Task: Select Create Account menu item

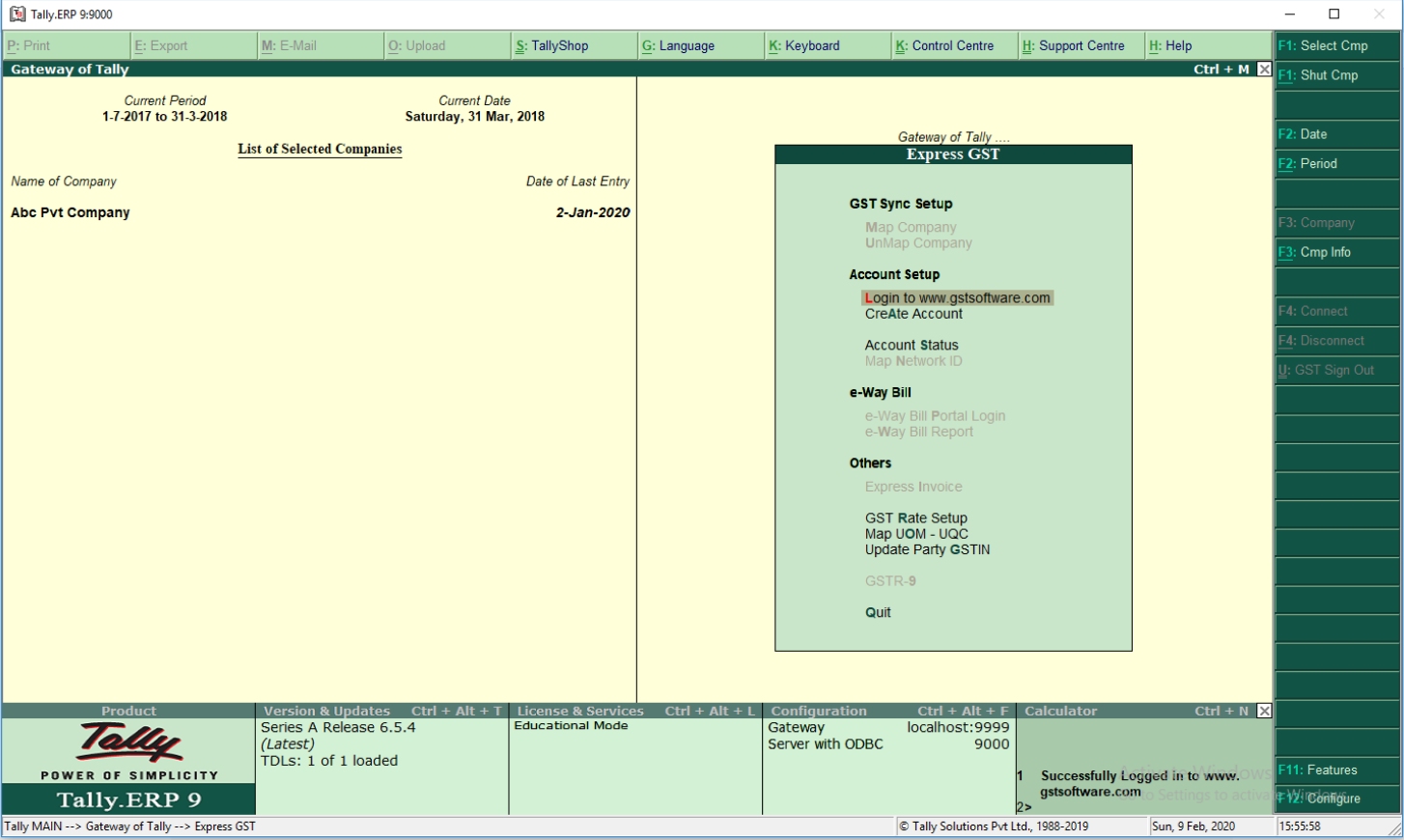Action: (913, 314)
